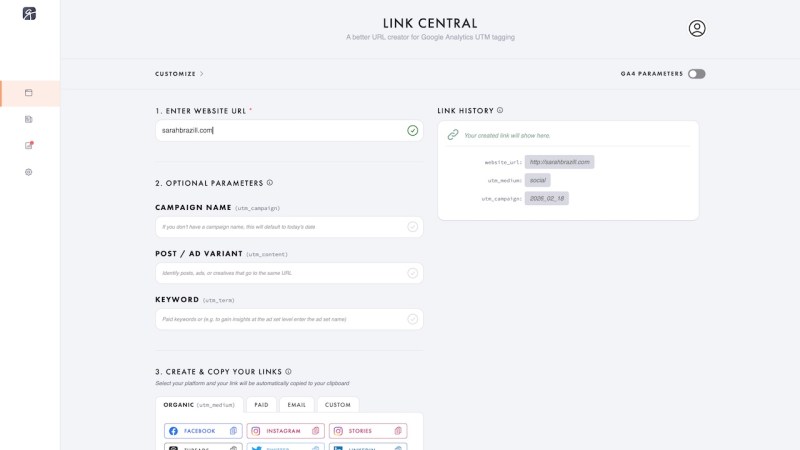Switch to the Paid tab
The width and height of the screenshot is (800, 450).
coord(261,405)
